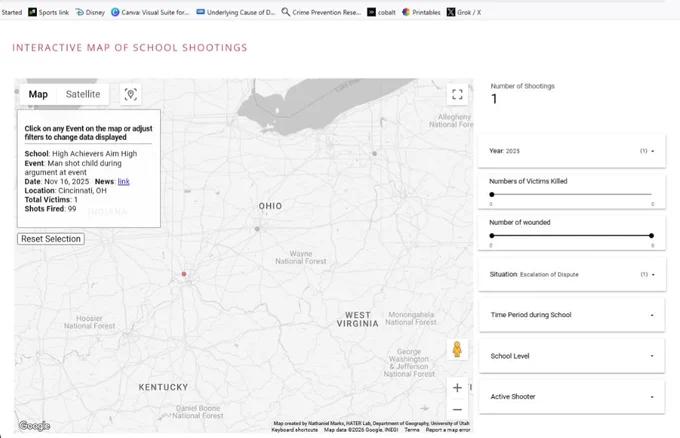Open the News link in event popup

pos(124,182)
